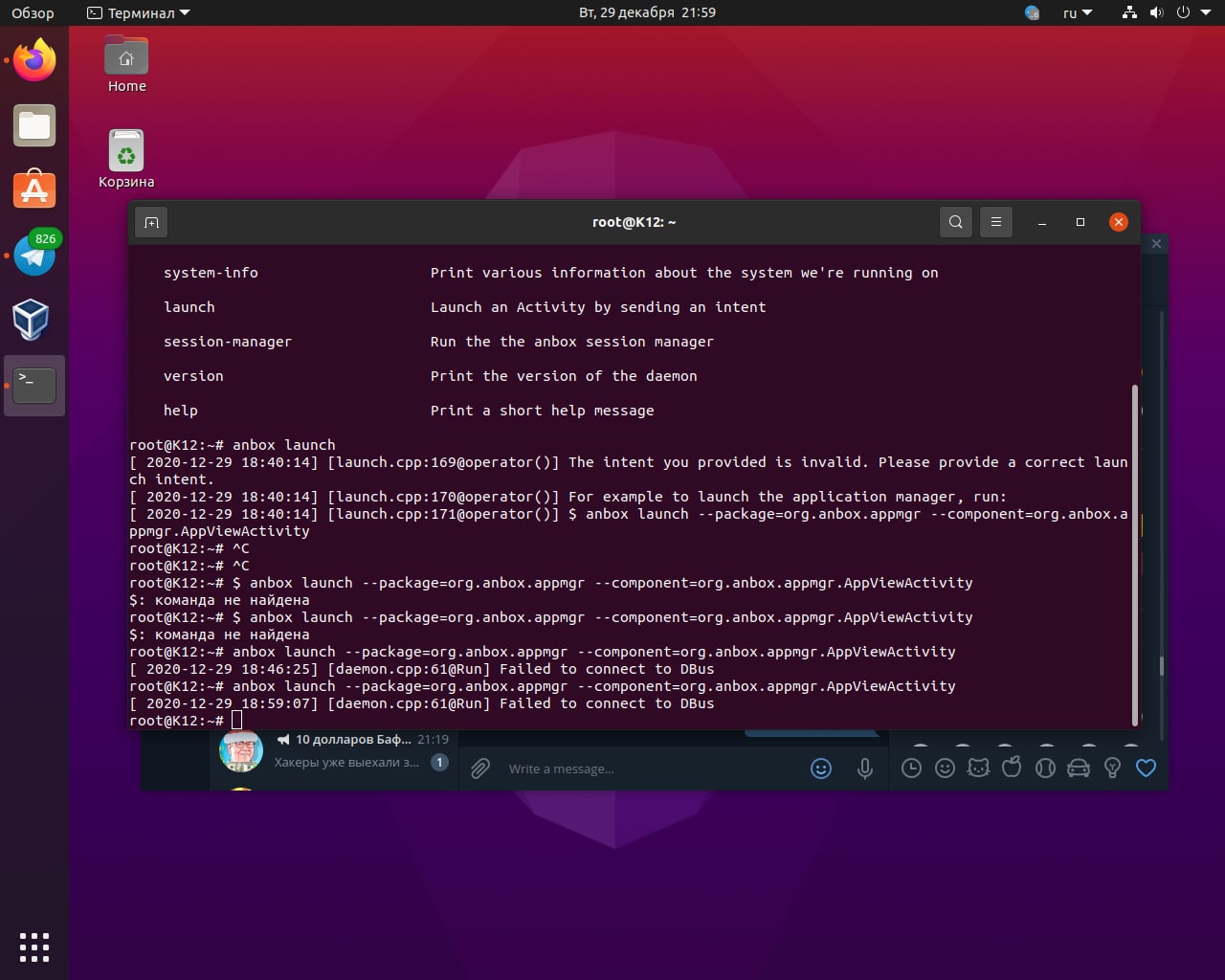Image resolution: width=1225 pixels, height=980 pixels.
Task: Click the volume speaker icon in the top bar
Action: coord(1156,13)
